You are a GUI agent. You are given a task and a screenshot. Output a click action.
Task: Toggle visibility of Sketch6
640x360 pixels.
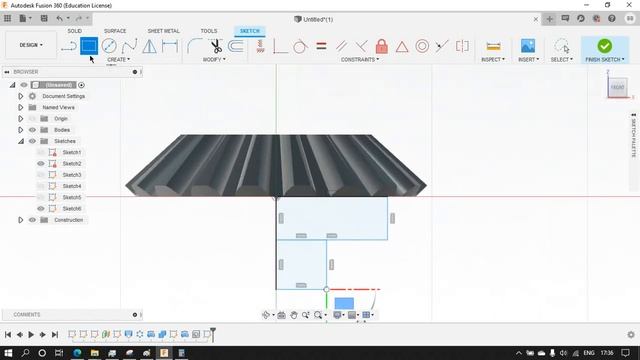[40, 209]
